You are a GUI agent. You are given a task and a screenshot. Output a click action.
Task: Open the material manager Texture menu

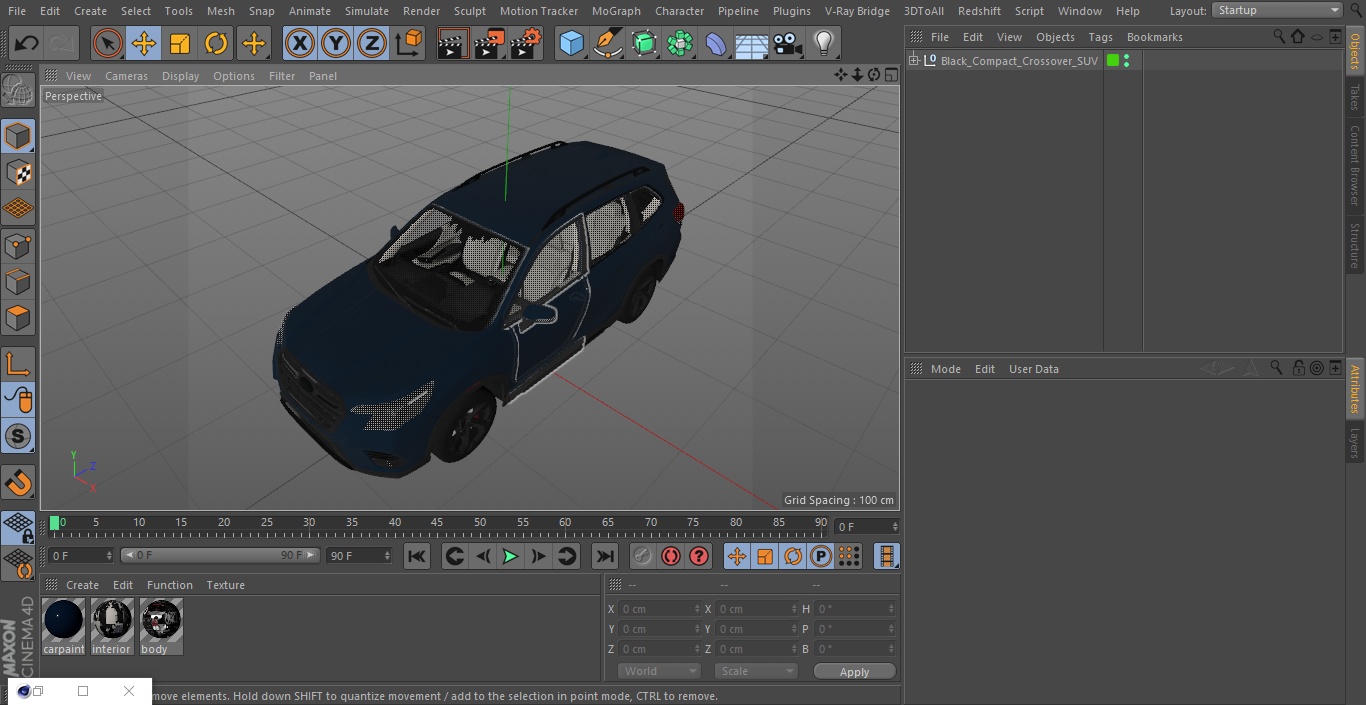pyautogui.click(x=225, y=585)
